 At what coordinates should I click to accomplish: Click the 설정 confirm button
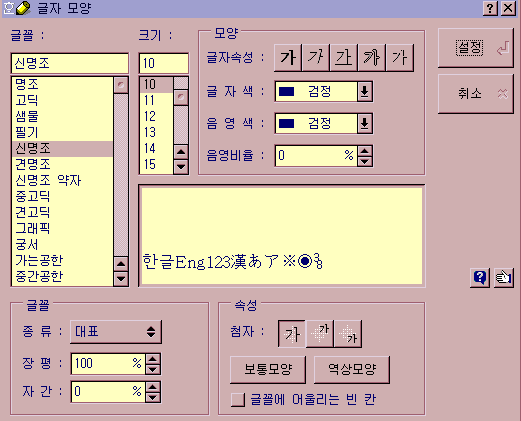click(475, 48)
